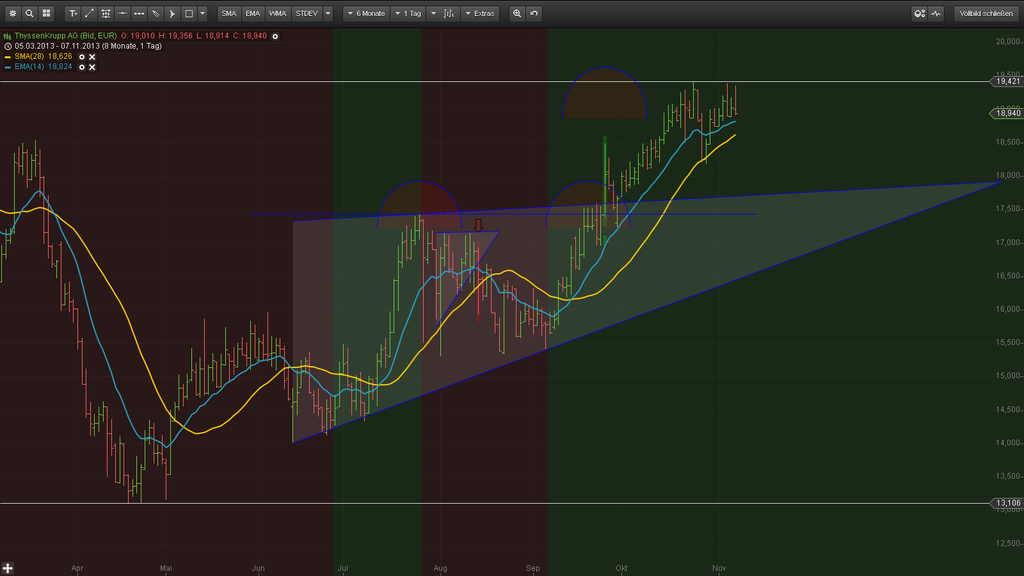The height and width of the screenshot is (576, 1024).
Task: Open the chart layout grid icon
Action: click(x=46, y=13)
